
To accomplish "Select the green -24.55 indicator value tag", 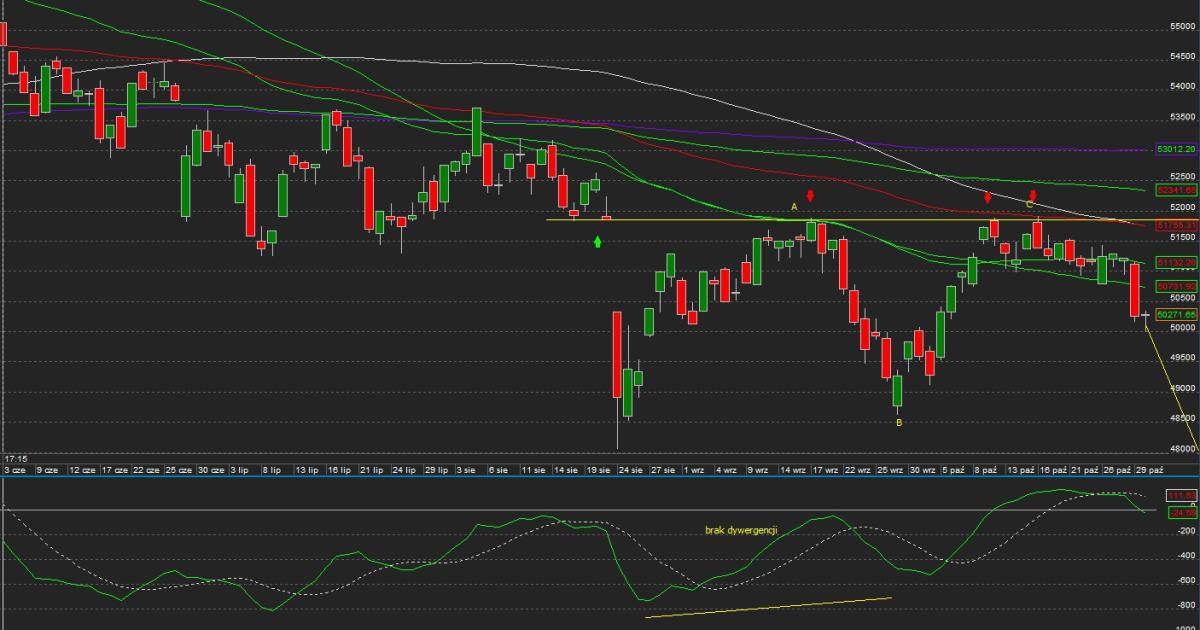I will click(x=1181, y=512).
